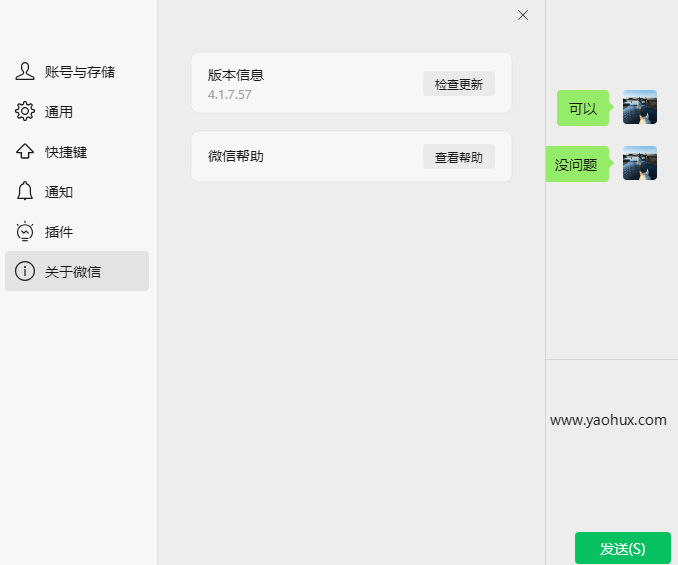Click the version number 4.1.7.57
Viewport: 678px width, 565px height.
(230, 95)
